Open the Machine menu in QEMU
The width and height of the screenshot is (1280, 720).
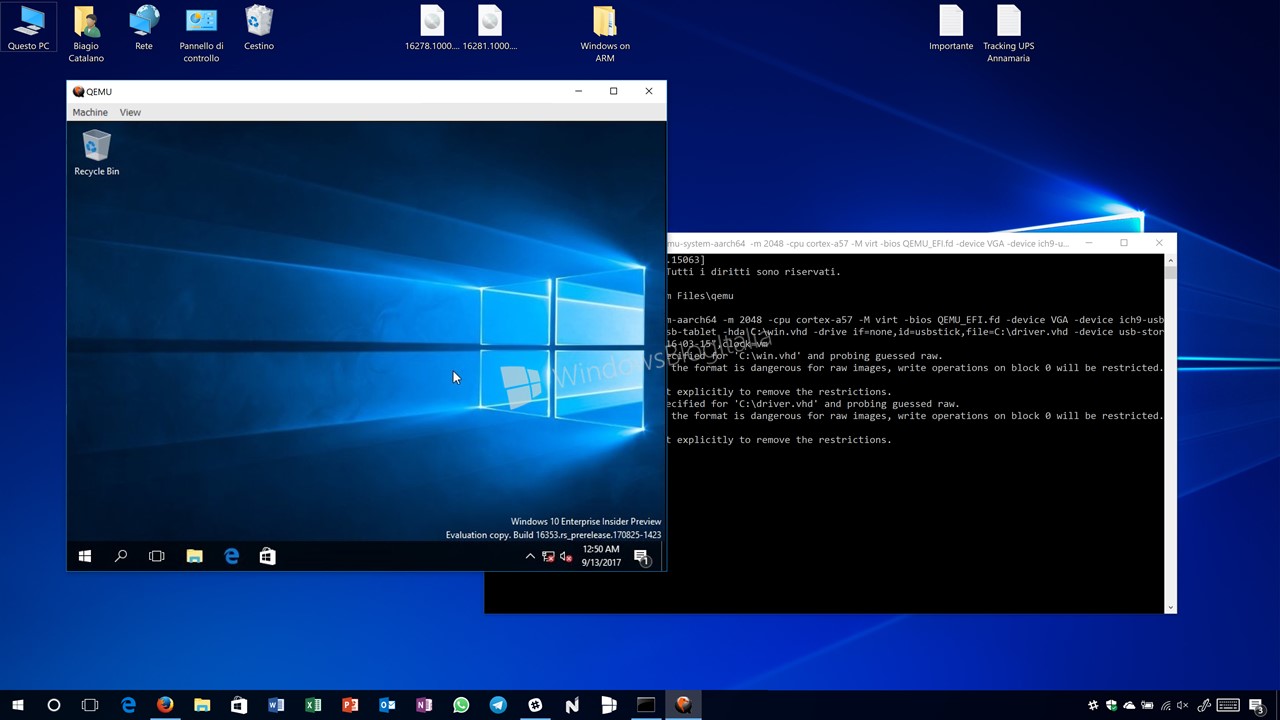point(90,112)
